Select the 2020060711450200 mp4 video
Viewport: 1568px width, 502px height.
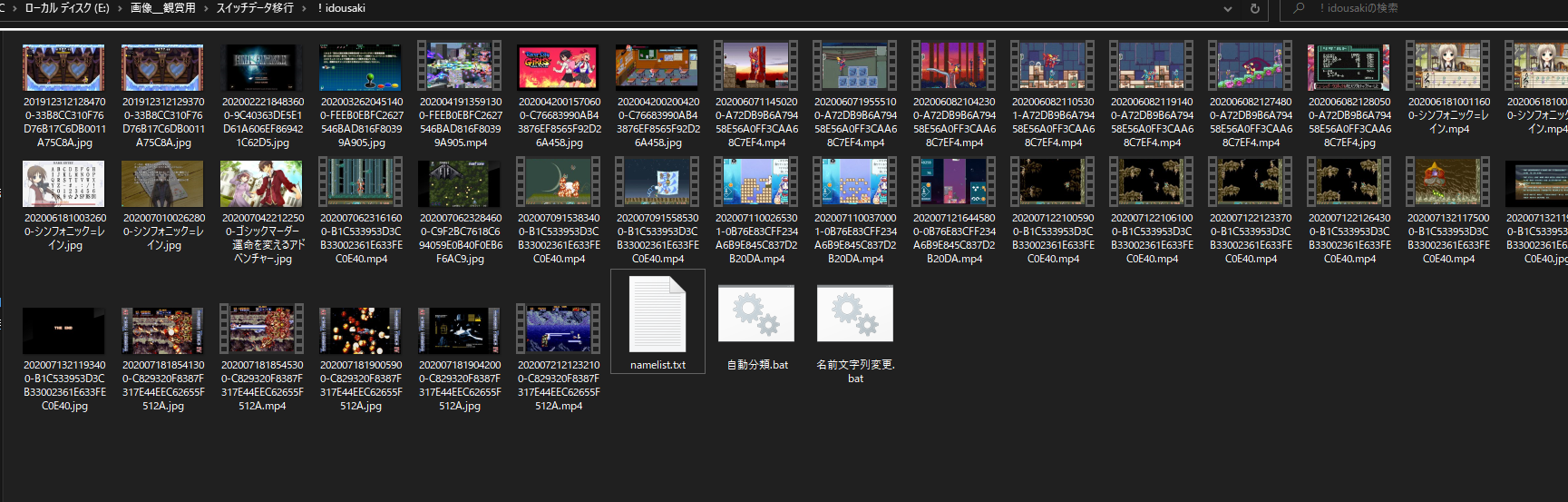(756, 67)
